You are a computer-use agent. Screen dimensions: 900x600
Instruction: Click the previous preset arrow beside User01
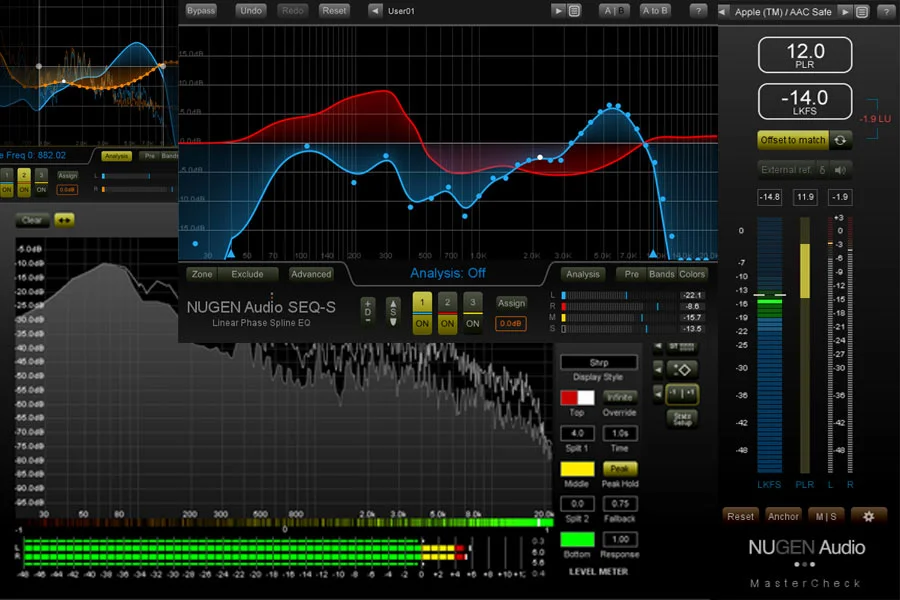[x=375, y=11]
